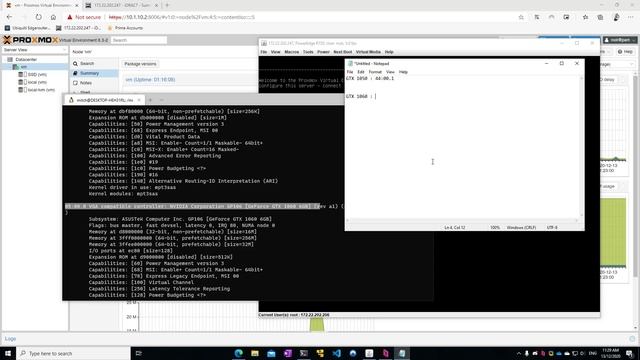Click the highlighted GeForce GTX 1060 line
The width and height of the screenshot is (640, 360).
point(192,206)
